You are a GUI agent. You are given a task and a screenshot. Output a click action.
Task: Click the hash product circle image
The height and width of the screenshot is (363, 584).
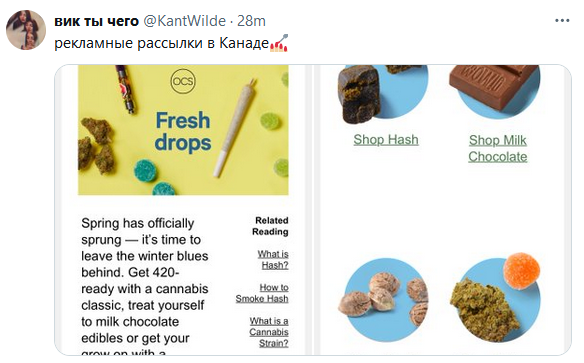click(384, 93)
